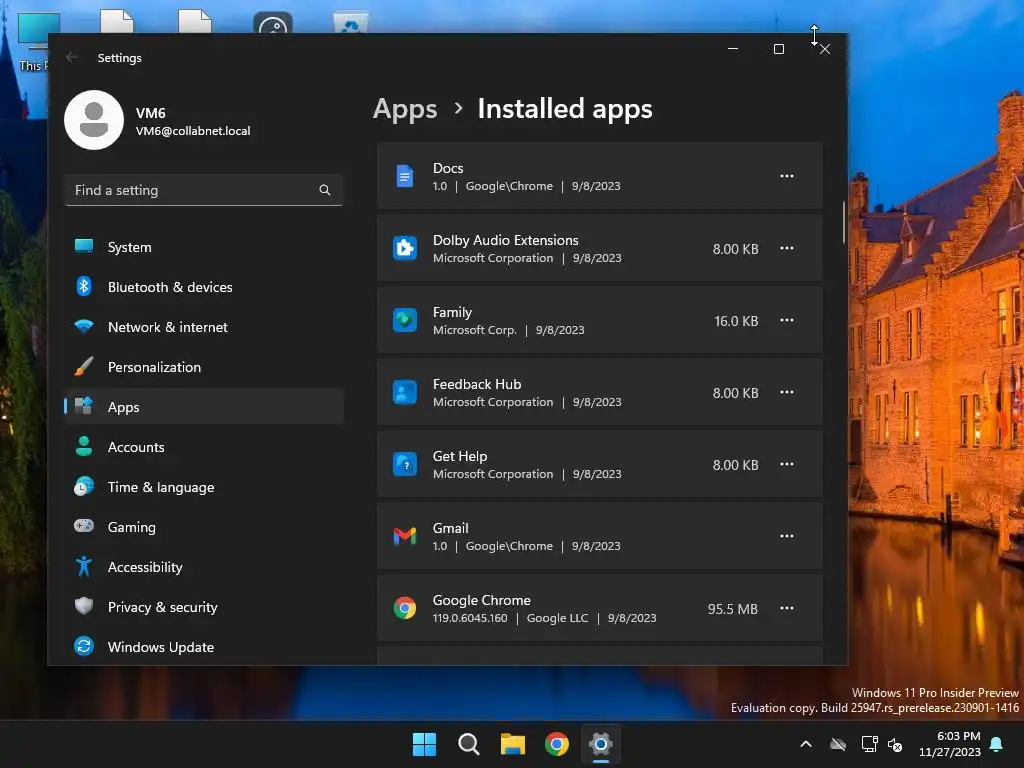Click the Google Chrome app icon in list

pyautogui.click(x=405, y=608)
